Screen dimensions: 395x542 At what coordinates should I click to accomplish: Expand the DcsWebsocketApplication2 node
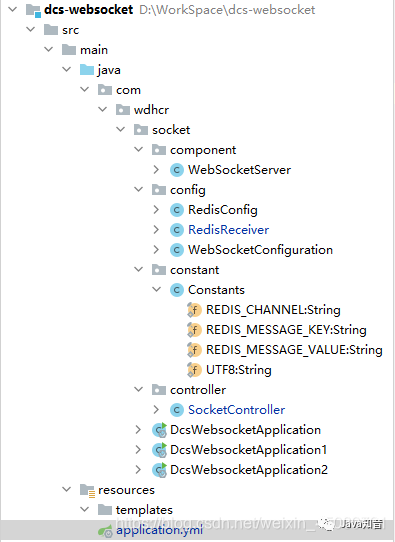(x=138, y=469)
